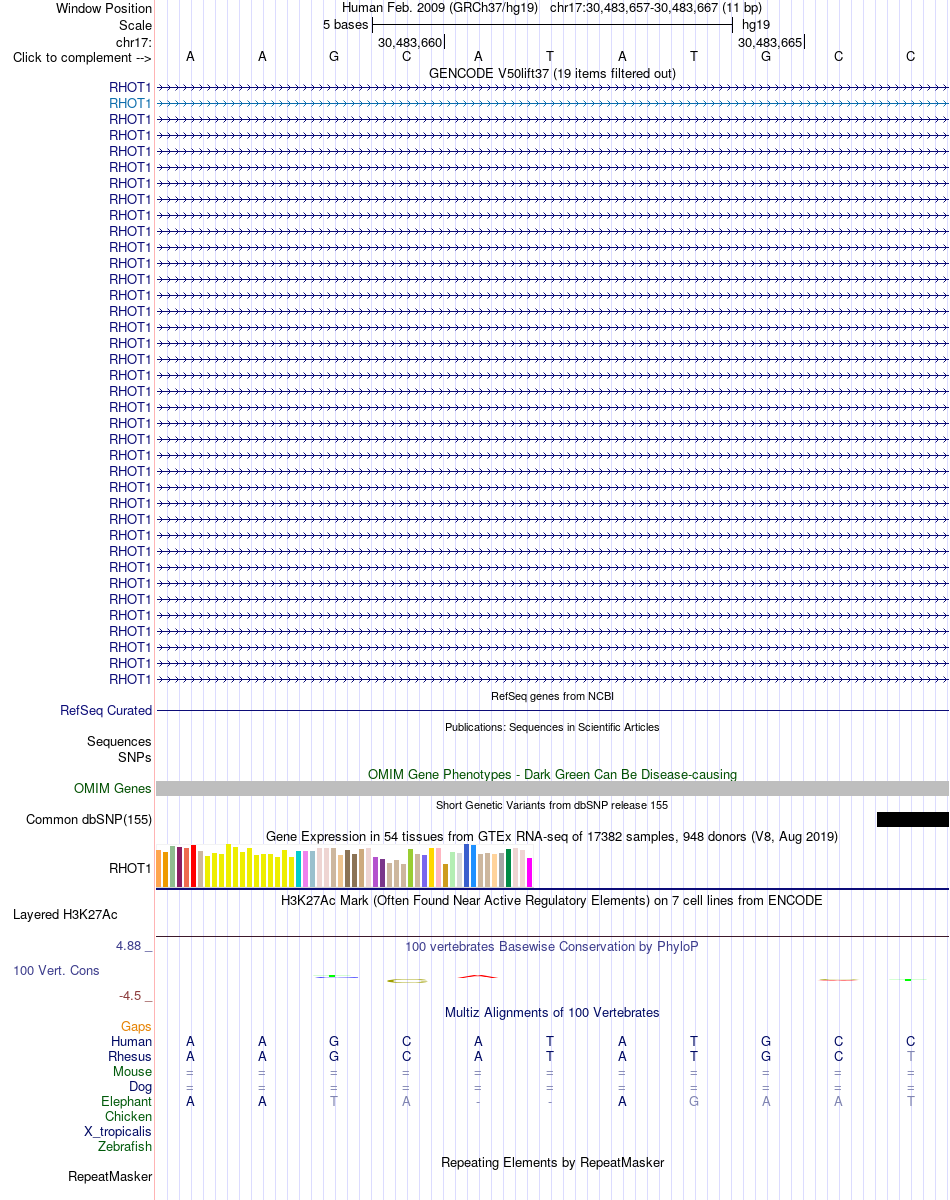Open the Multiz Alignments of 100 Vertebrates title
This screenshot has height=1200, width=950.
tap(552, 1012)
